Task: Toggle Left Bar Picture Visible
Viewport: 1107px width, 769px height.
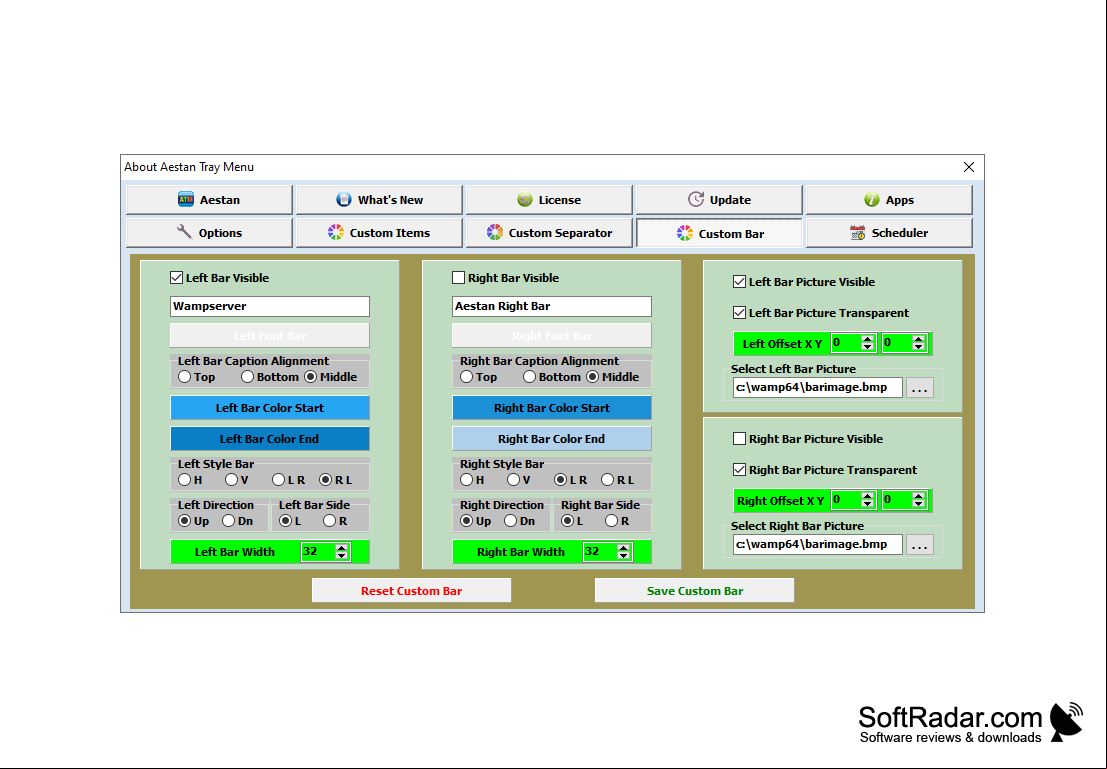Action: point(740,282)
